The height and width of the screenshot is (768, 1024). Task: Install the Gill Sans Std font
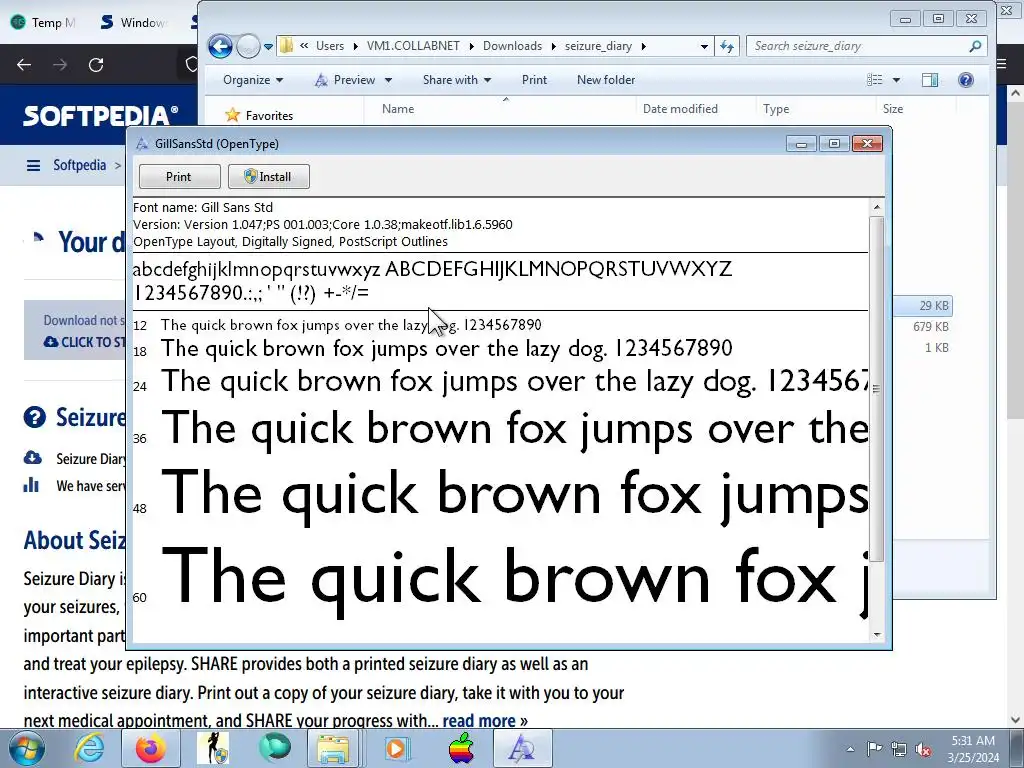click(268, 176)
